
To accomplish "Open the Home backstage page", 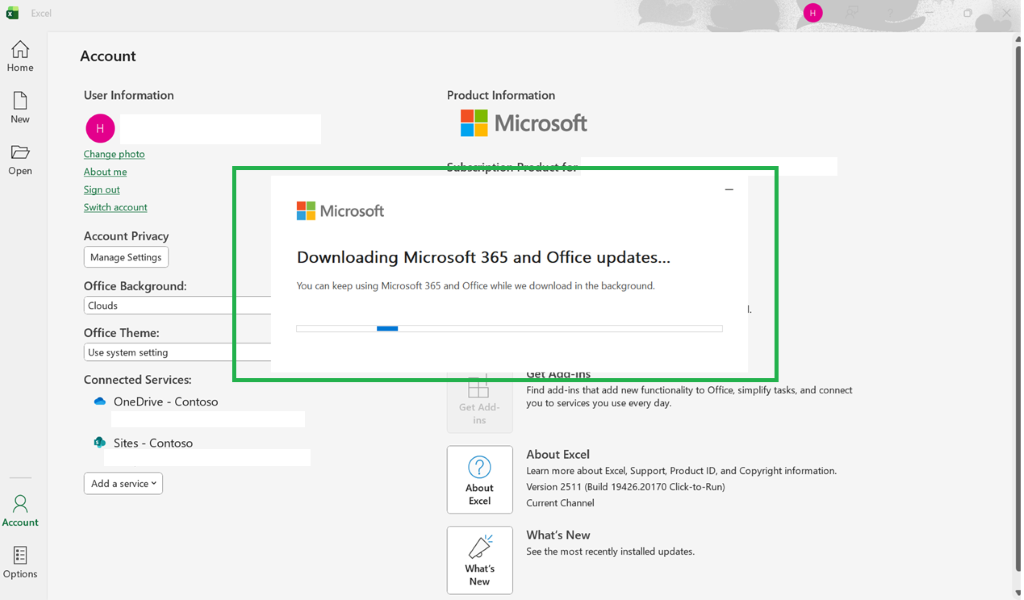I will pyautogui.click(x=20, y=55).
